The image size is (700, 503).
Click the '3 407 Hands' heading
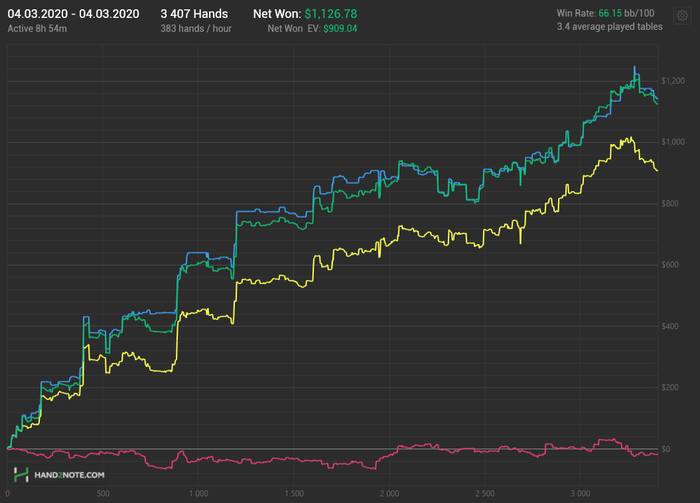[x=194, y=14]
